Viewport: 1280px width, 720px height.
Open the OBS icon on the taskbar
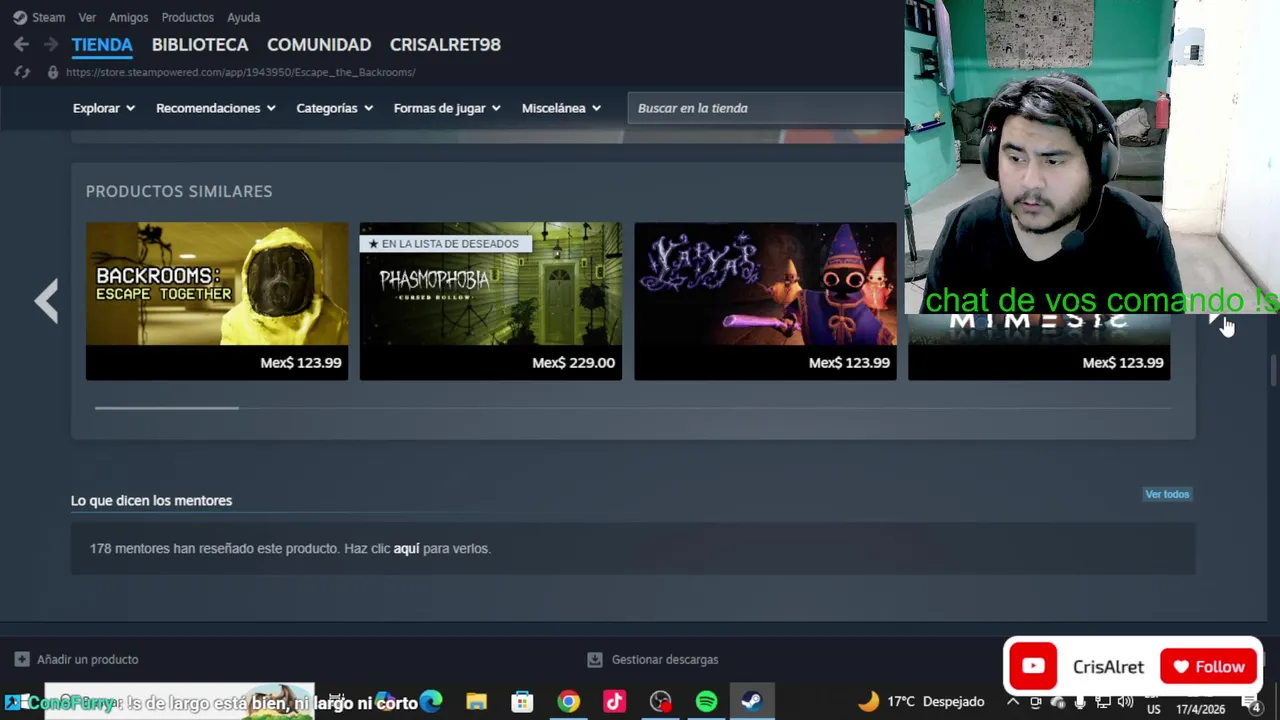tap(660, 702)
